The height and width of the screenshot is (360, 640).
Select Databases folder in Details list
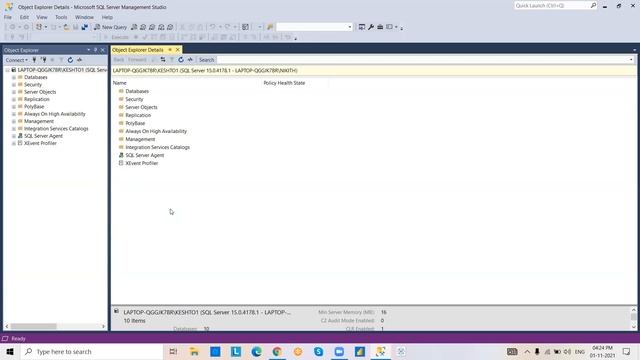pos(137,91)
